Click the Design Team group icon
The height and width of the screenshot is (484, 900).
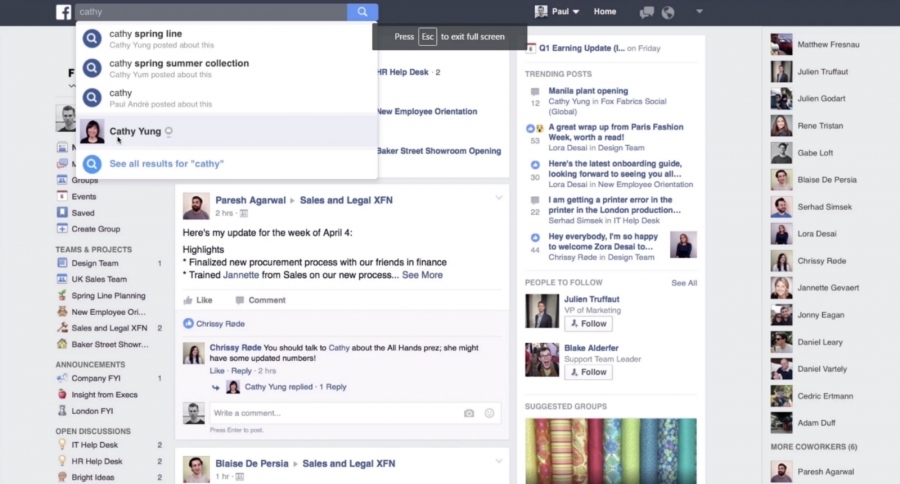tap(62, 263)
